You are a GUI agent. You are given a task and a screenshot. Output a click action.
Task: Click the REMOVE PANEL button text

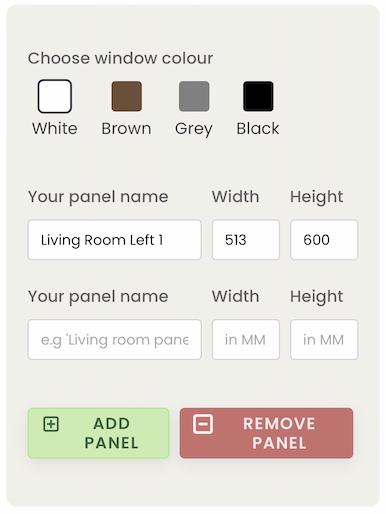279,433
